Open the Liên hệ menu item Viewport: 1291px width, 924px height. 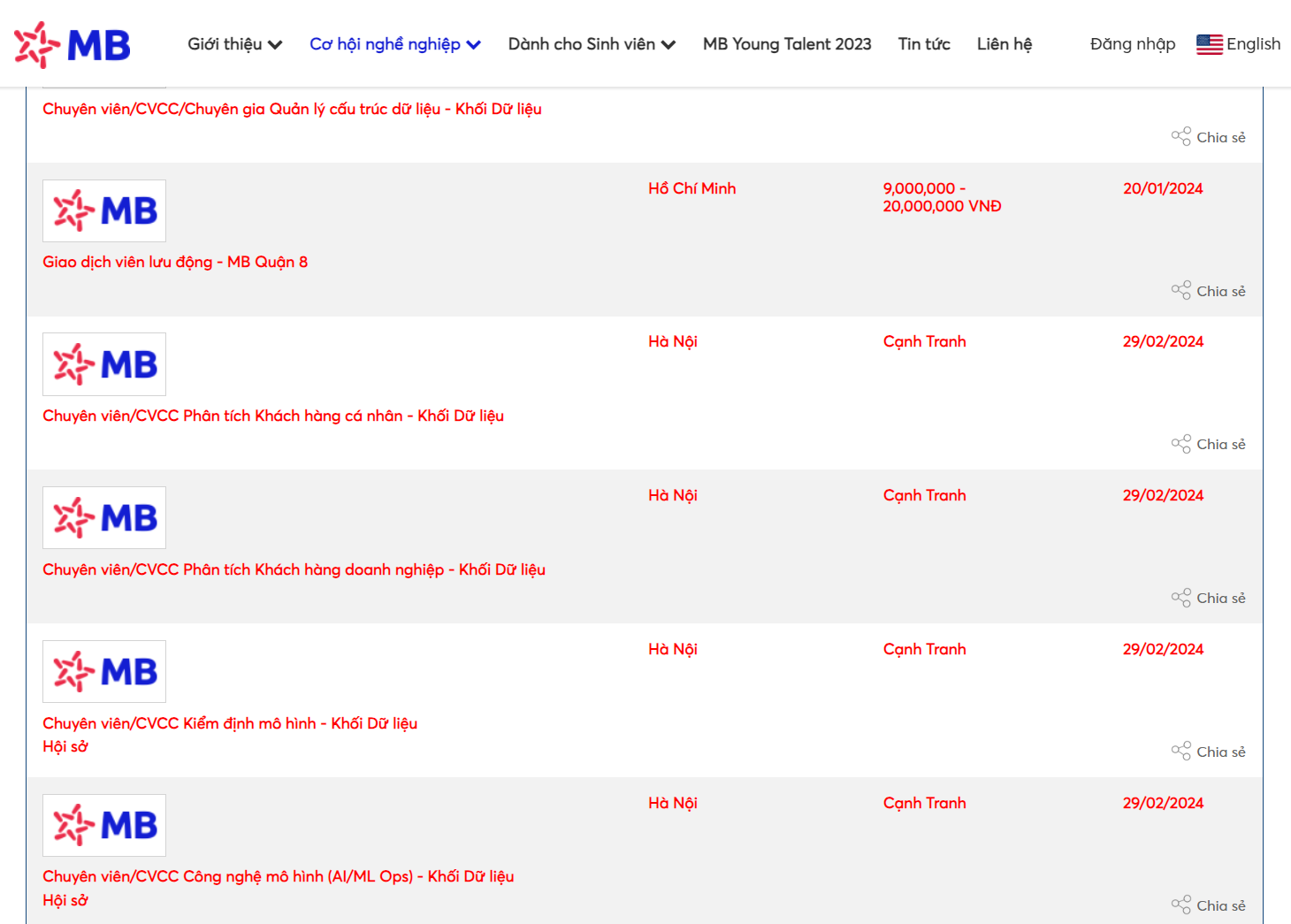1005,44
